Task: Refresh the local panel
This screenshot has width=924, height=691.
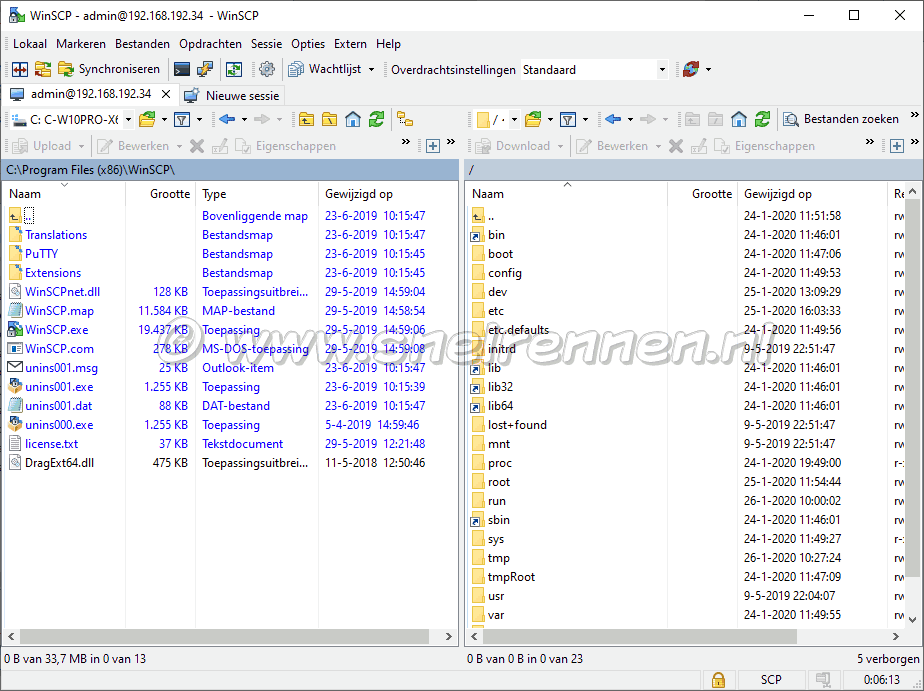Action: coord(376,120)
